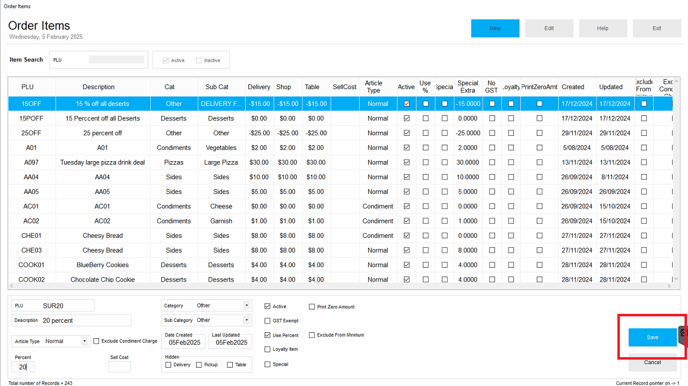Toggle the Use Percent checkbox
The width and height of the screenshot is (688, 386).
tap(267, 335)
